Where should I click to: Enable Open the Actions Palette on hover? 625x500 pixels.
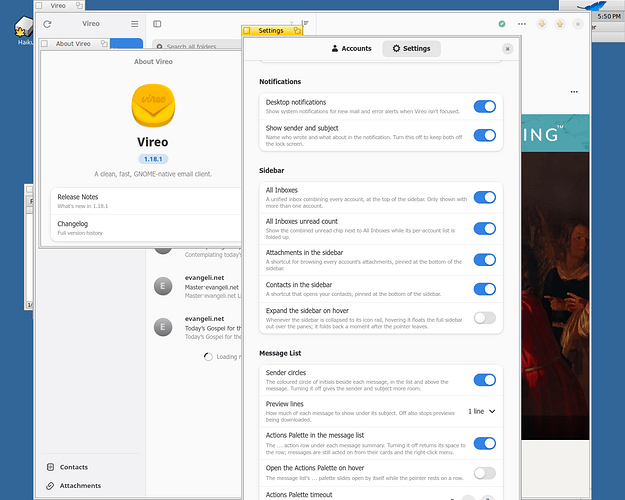485,473
